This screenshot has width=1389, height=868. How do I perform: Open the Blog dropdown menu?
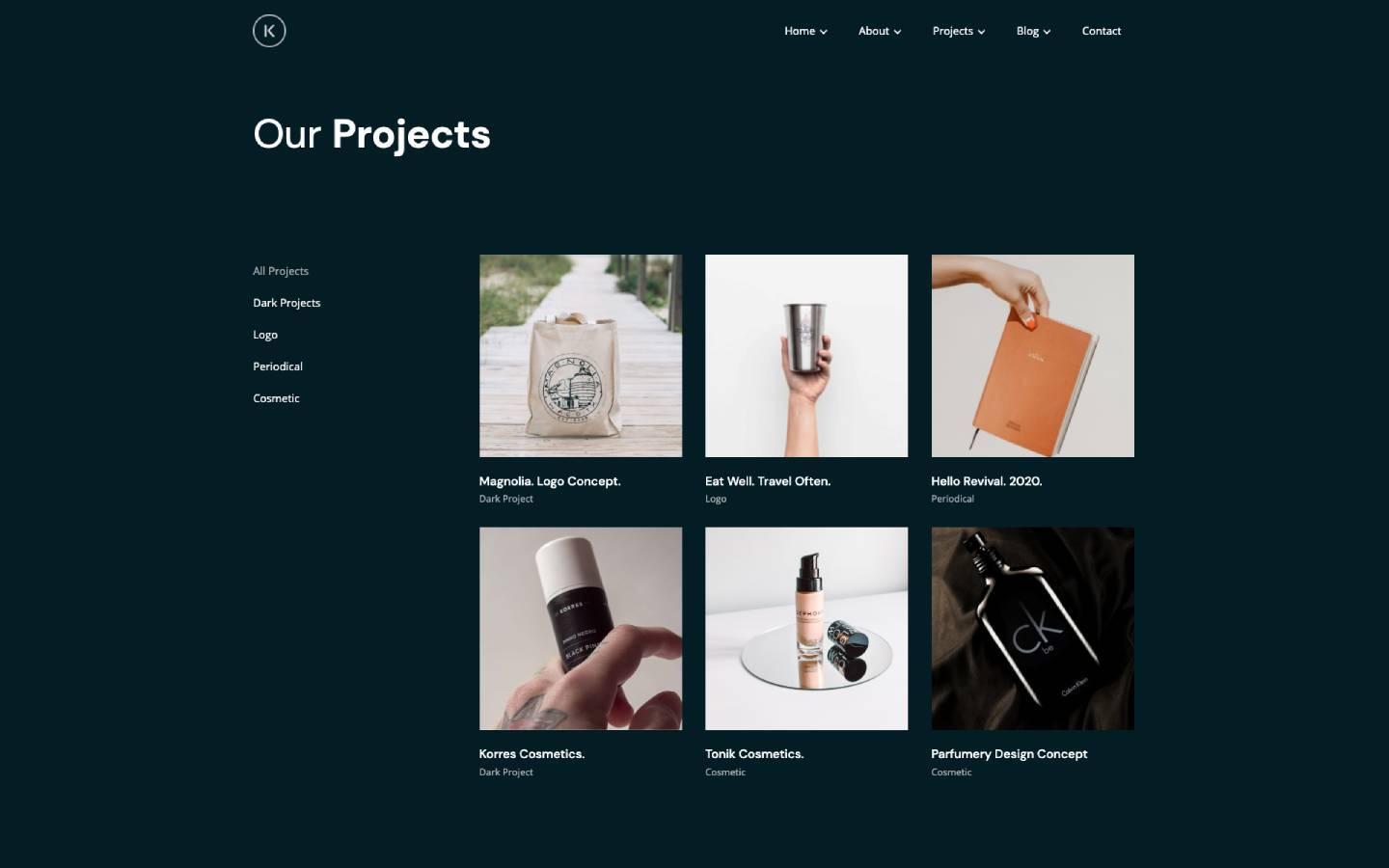[x=1033, y=31]
